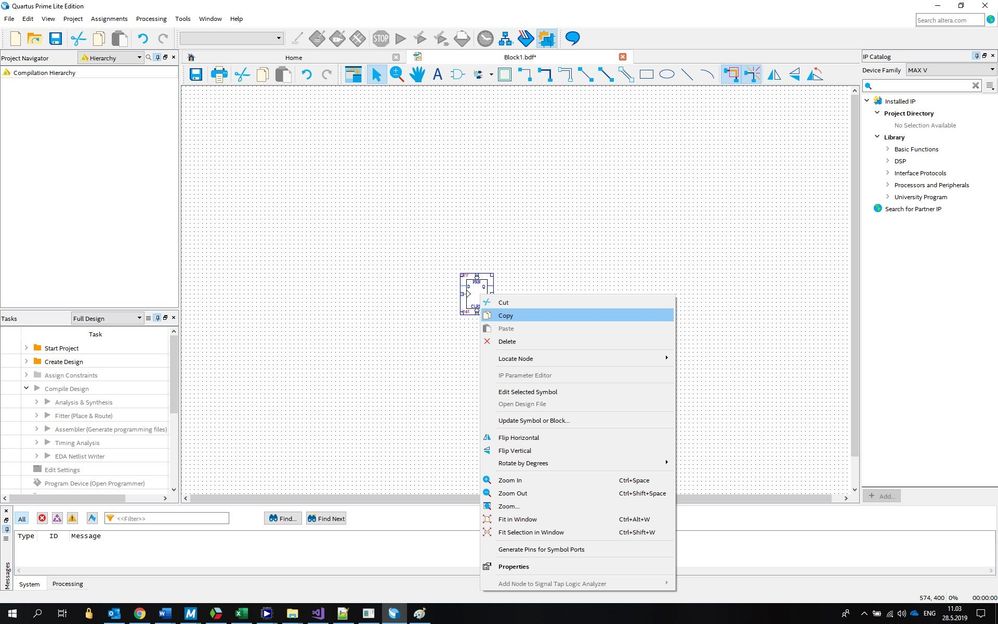Viewport: 998px width, 624px height.
Task: Choose the Text tool (A icon)
Action: 437,74
